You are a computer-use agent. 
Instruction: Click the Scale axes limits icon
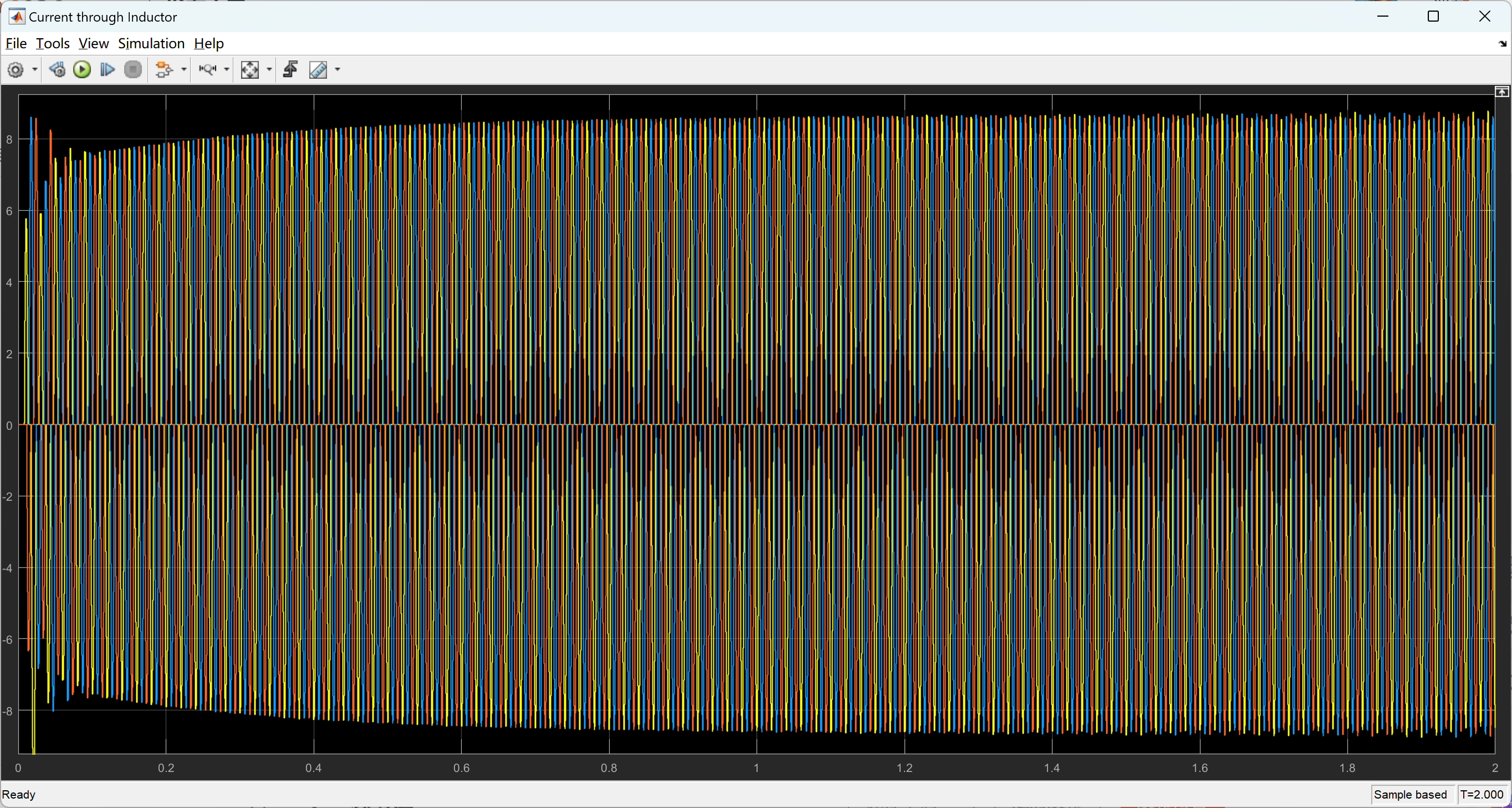click(250, 70)
